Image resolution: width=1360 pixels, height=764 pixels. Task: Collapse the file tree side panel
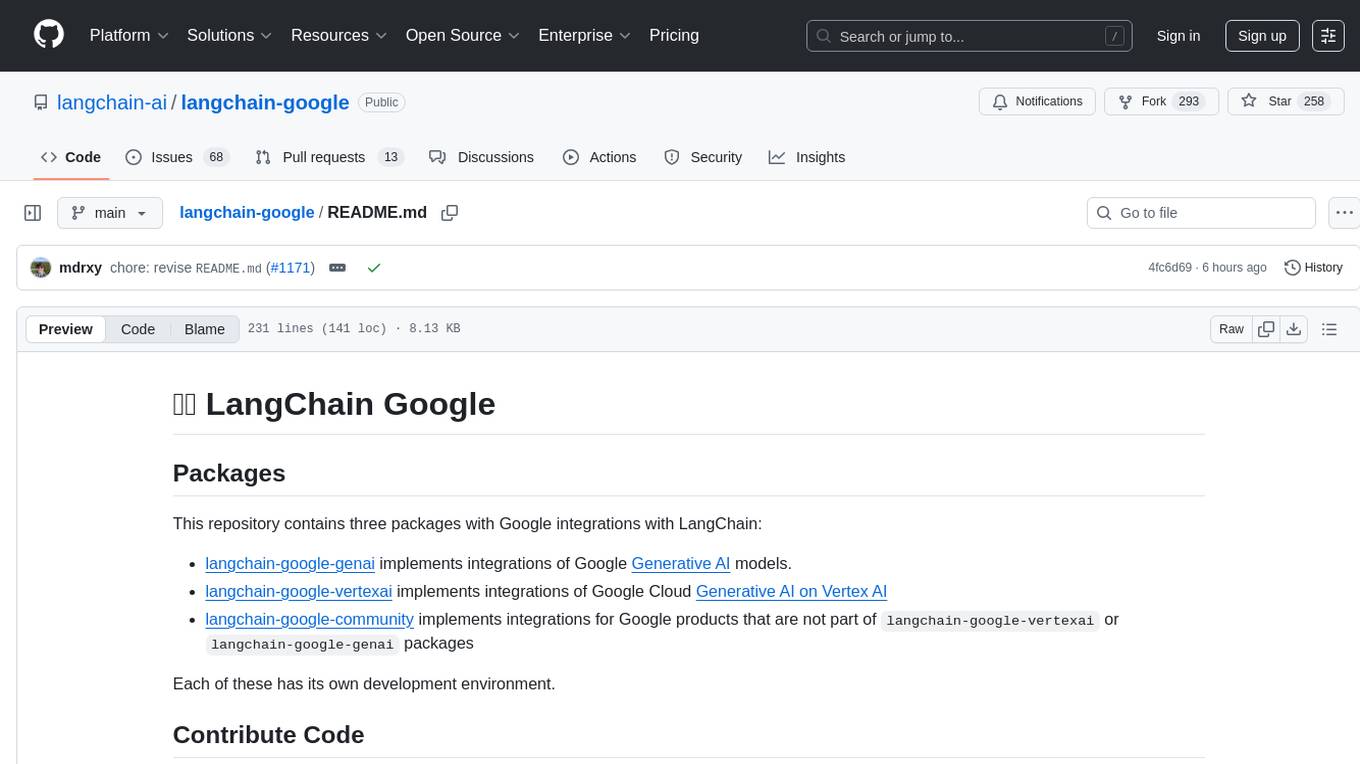pos(33,213)
